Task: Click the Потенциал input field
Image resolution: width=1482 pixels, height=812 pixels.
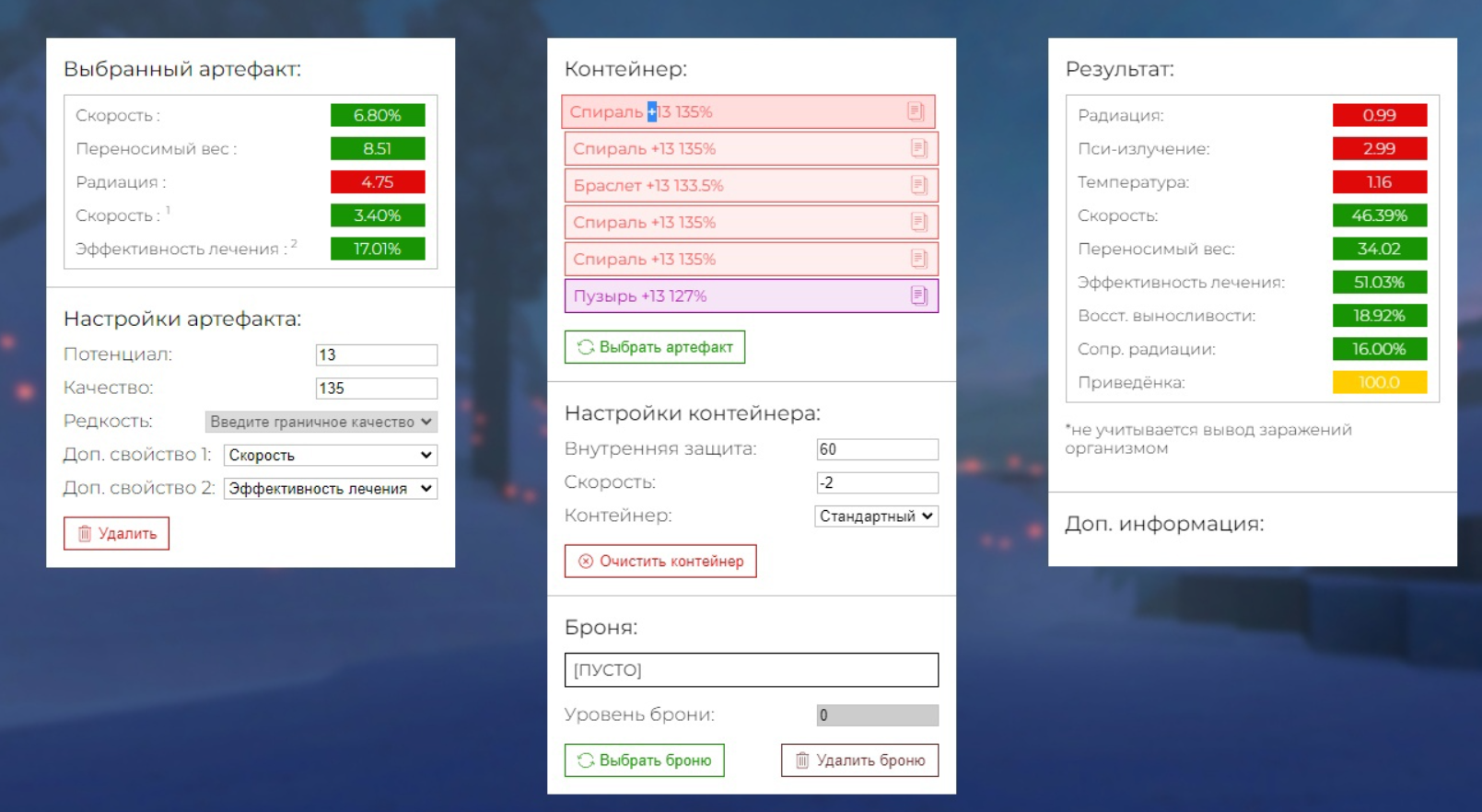Action: 376,355
